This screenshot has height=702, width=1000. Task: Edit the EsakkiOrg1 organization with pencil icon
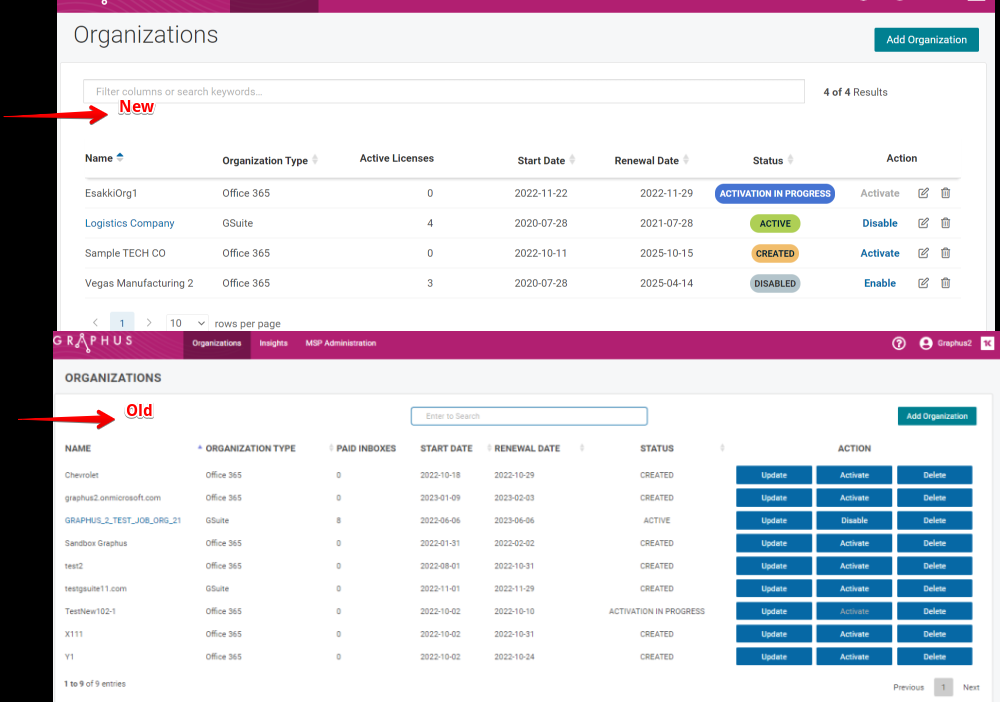click(923, 193)
